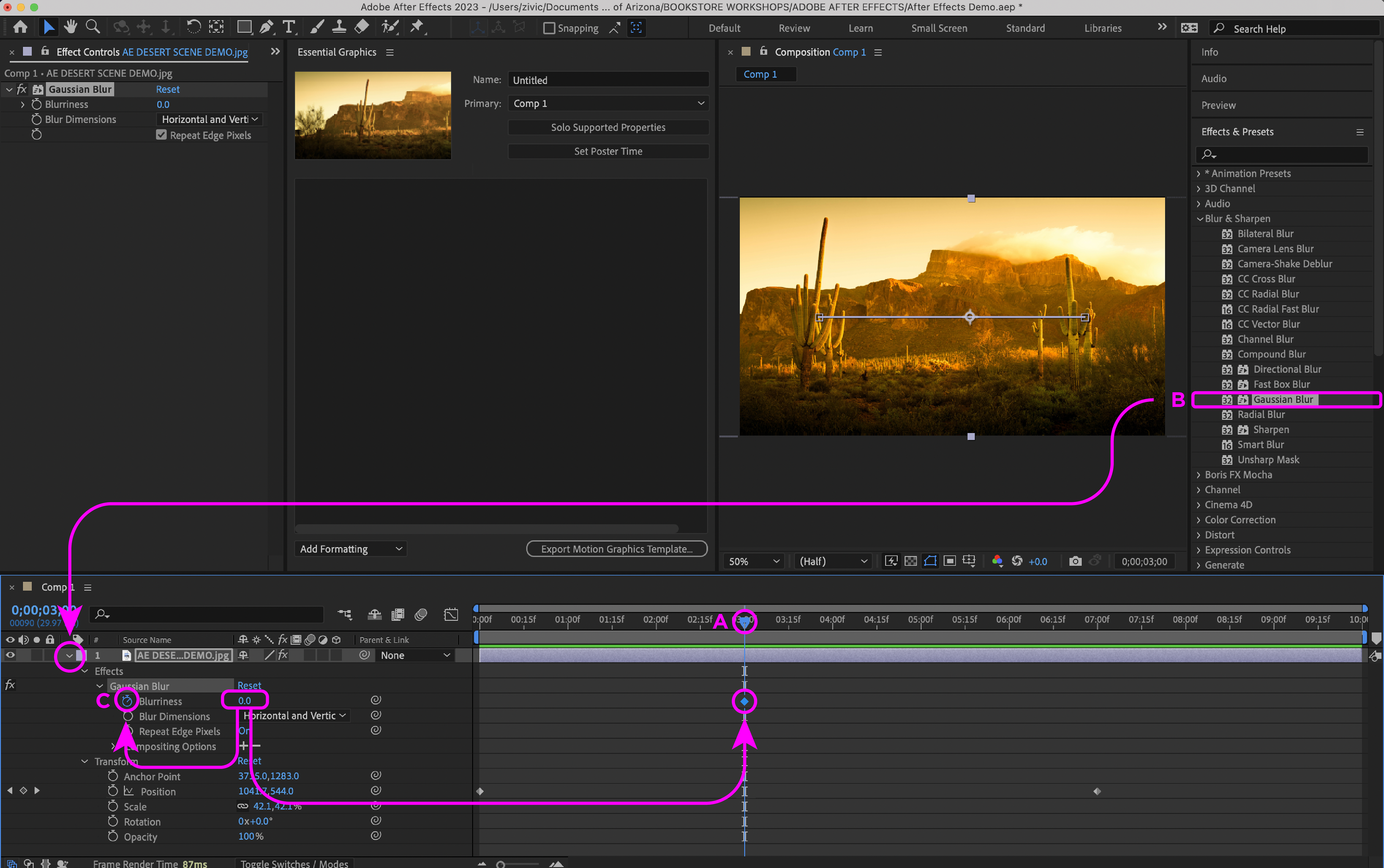The height and width of the screenshot is (868, 1384).
Task: Click the Set Poster Time button
Action: [x=608, y=151]
